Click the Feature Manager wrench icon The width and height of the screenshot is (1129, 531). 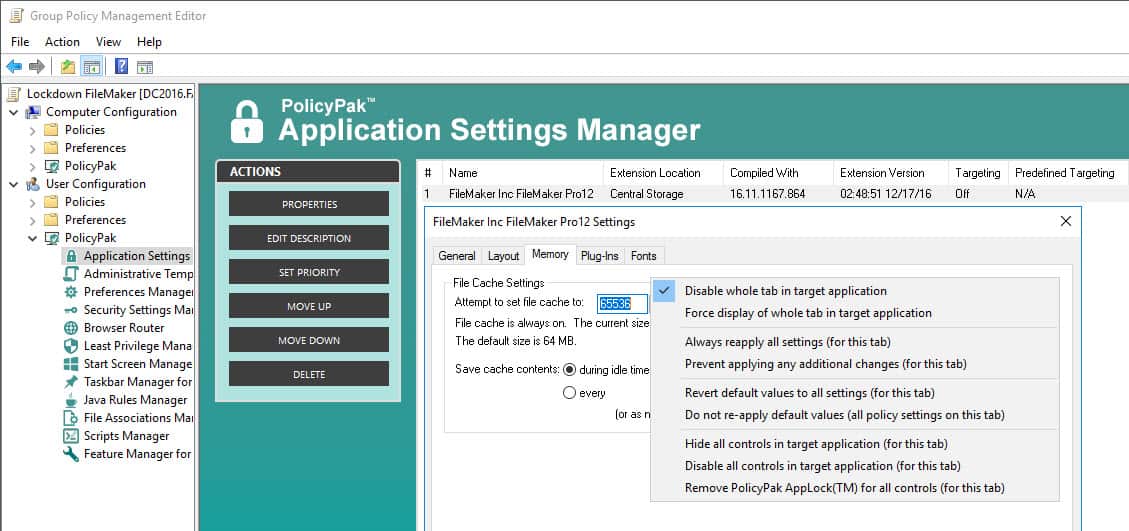(x=71, y=454)
